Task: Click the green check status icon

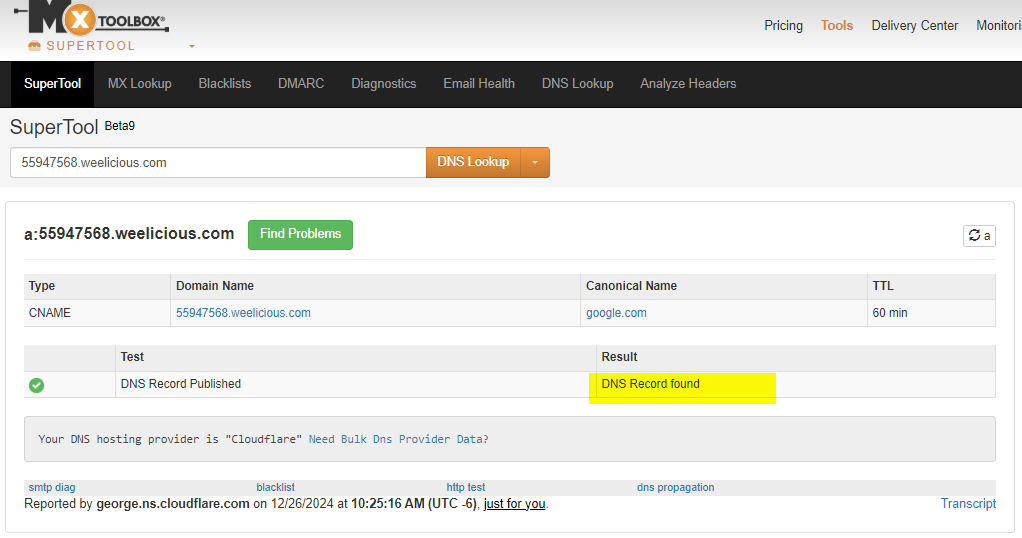Action: coord(36,385)
